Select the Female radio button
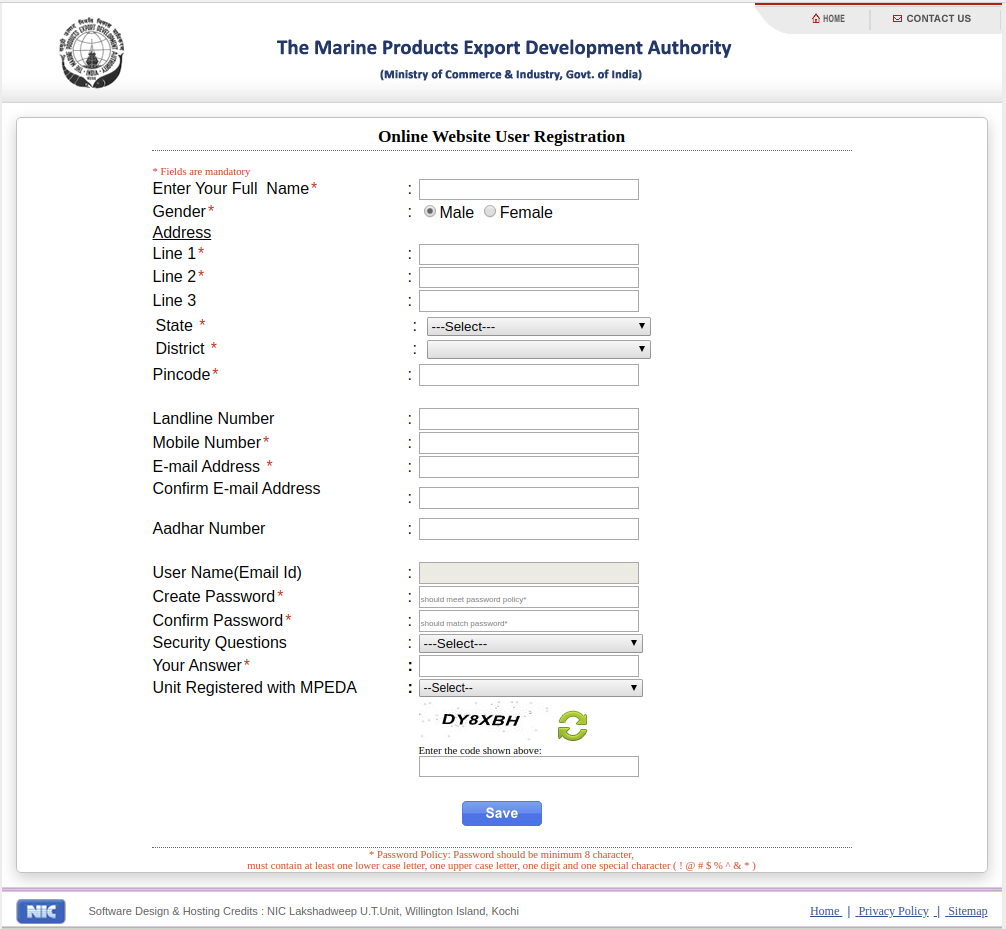Screen dimensions: 1006x929 click(489, 211)
